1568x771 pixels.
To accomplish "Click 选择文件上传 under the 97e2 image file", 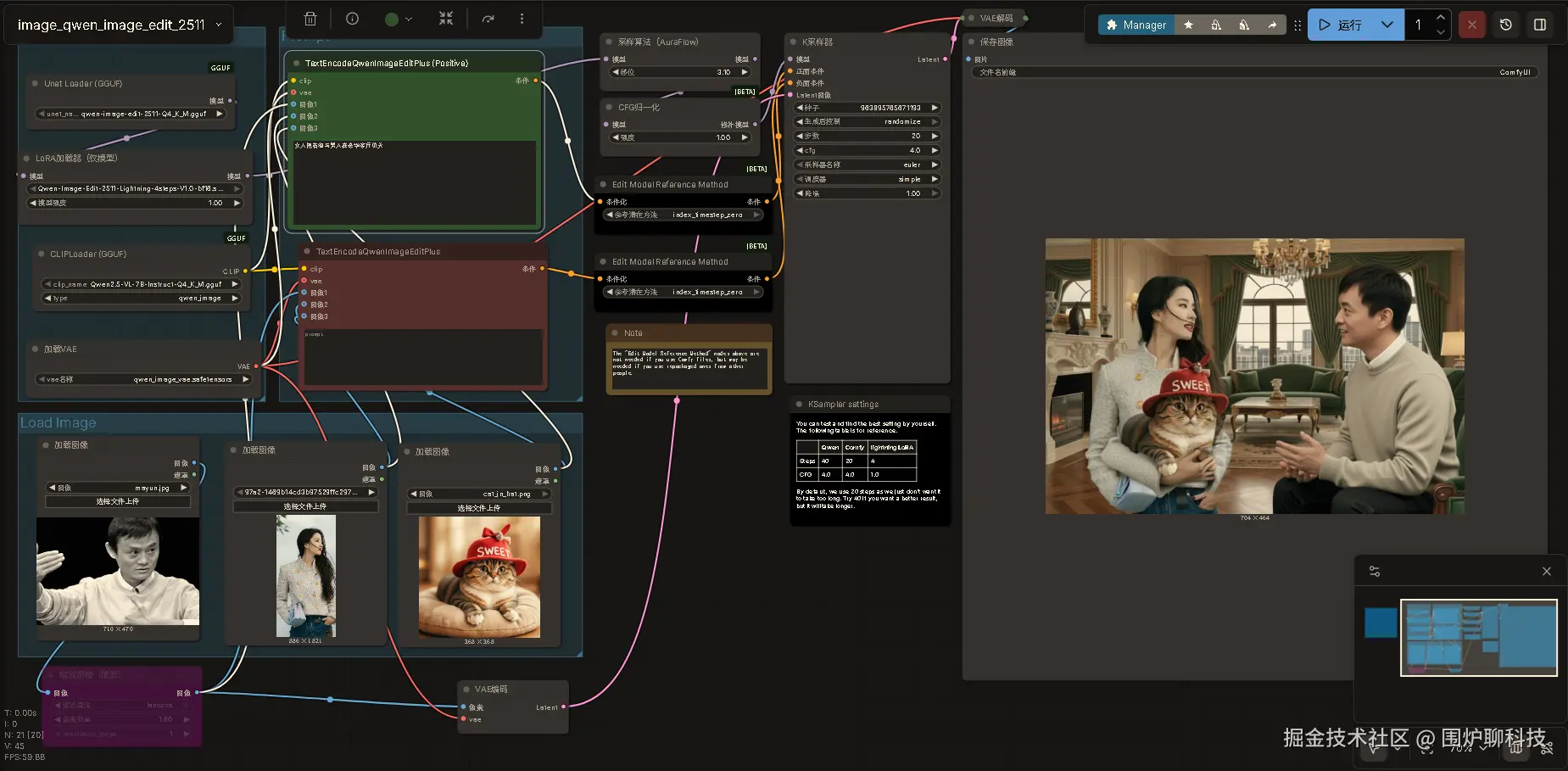I will (305, 506).
